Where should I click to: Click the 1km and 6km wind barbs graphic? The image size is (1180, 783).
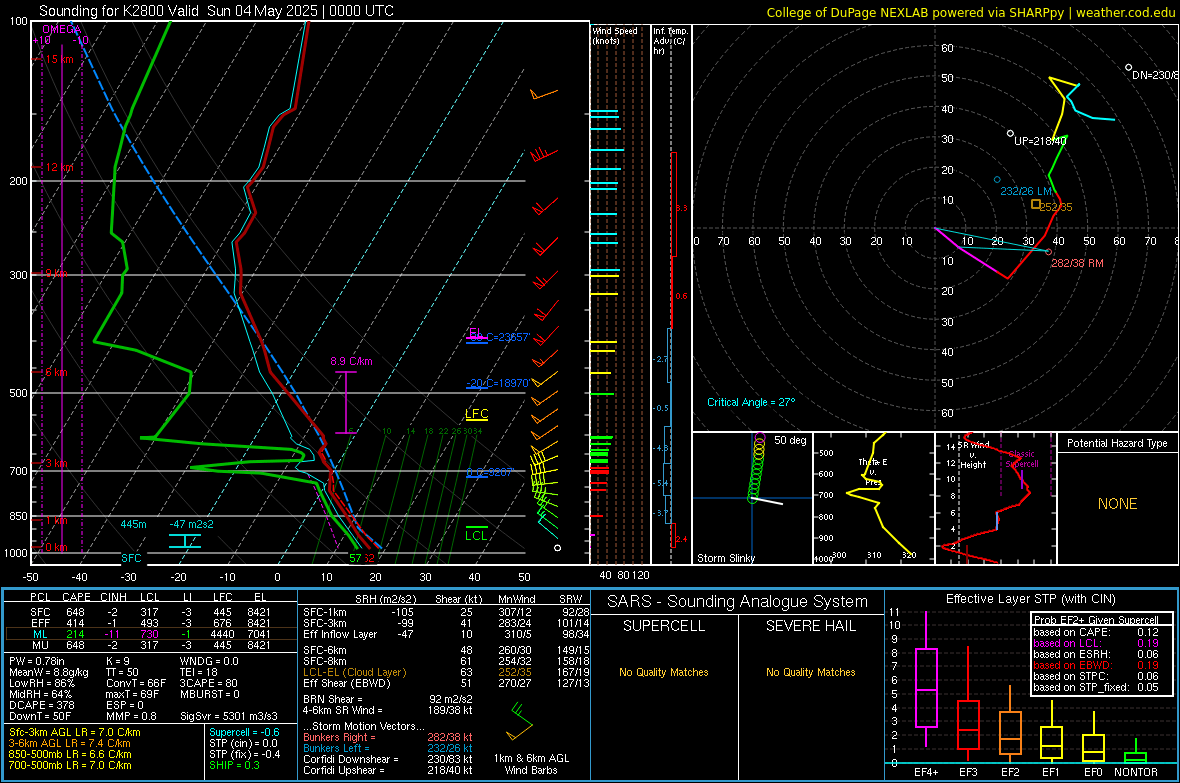(519, 721)
